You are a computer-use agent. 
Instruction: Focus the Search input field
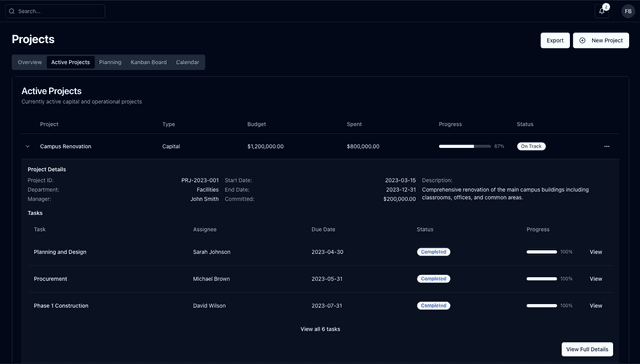tap(55, 11)
